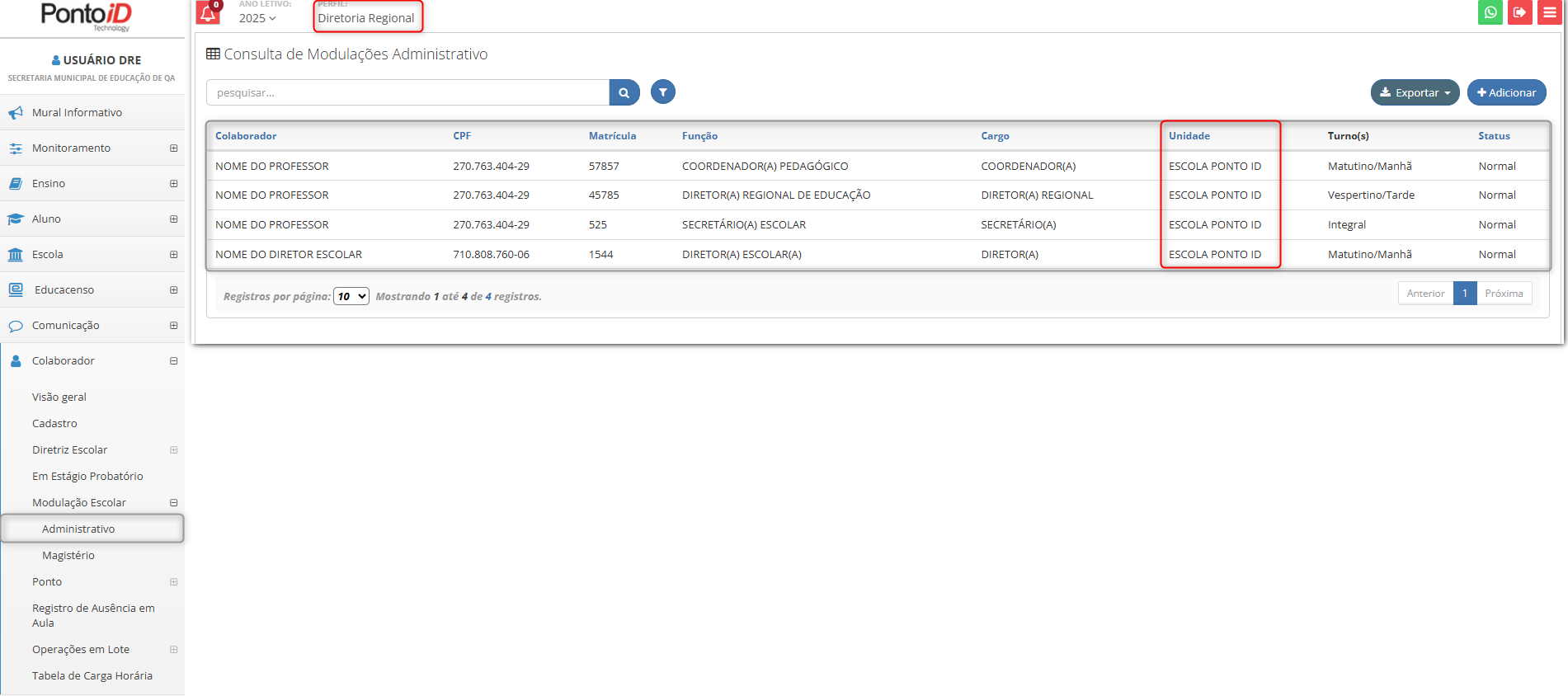
Task: Expand the Ponto submenu
Action: 173,582
